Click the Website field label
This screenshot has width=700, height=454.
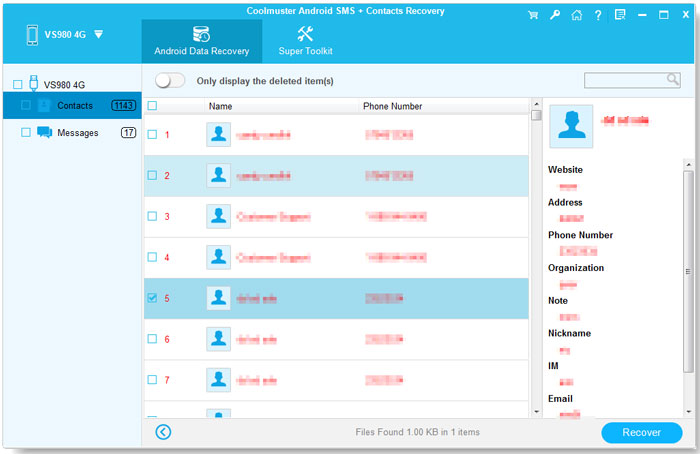[x=565, y=170]
